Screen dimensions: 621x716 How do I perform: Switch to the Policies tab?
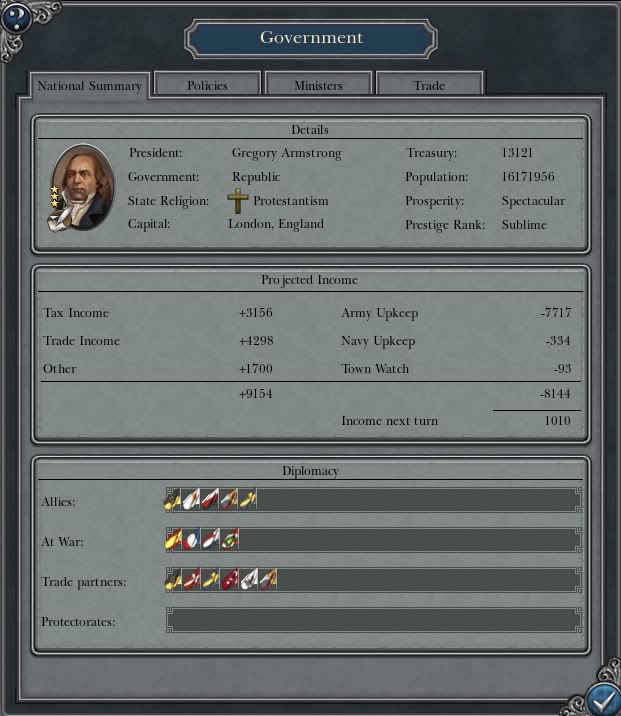[208, 84]
